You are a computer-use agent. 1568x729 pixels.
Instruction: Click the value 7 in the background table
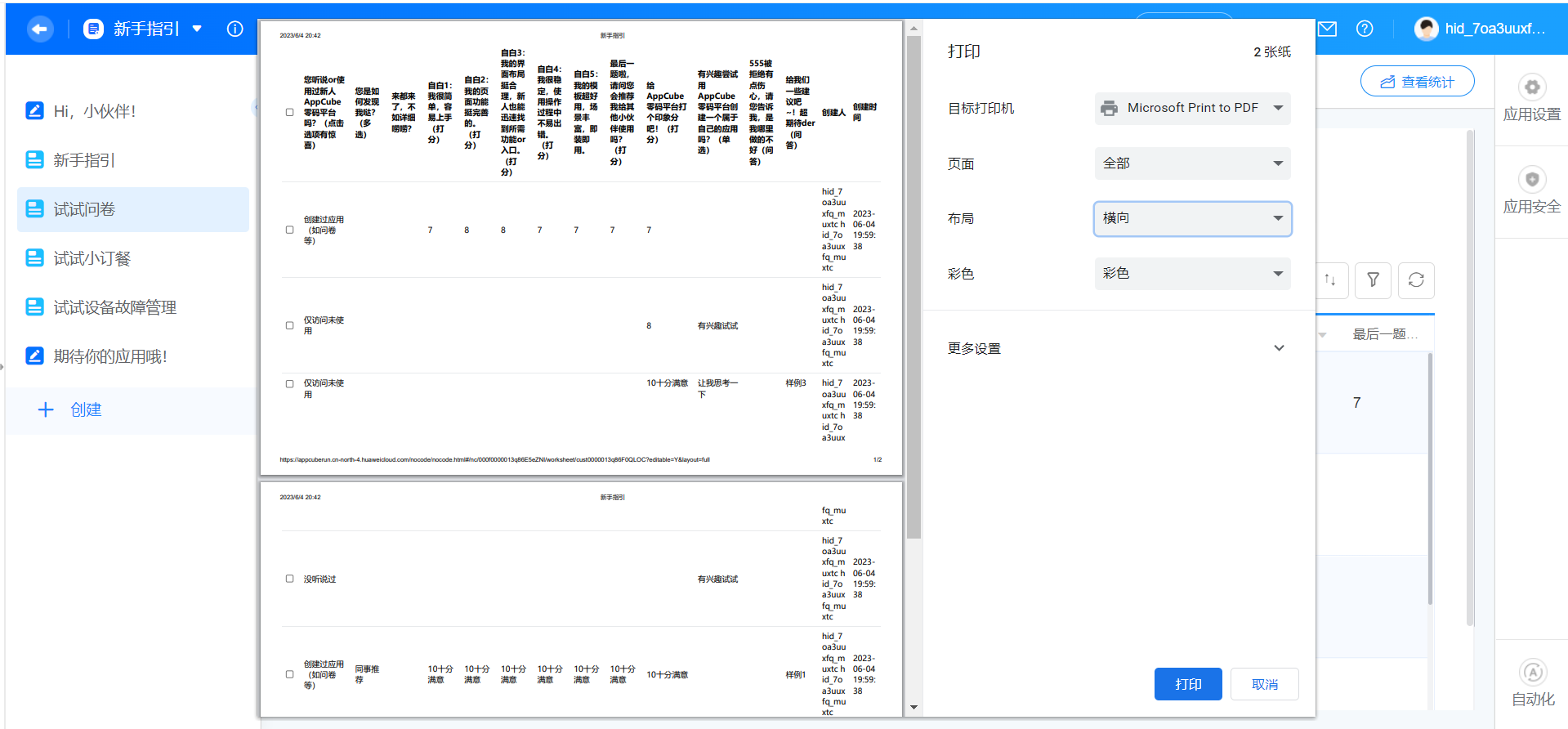(1356, 402)
